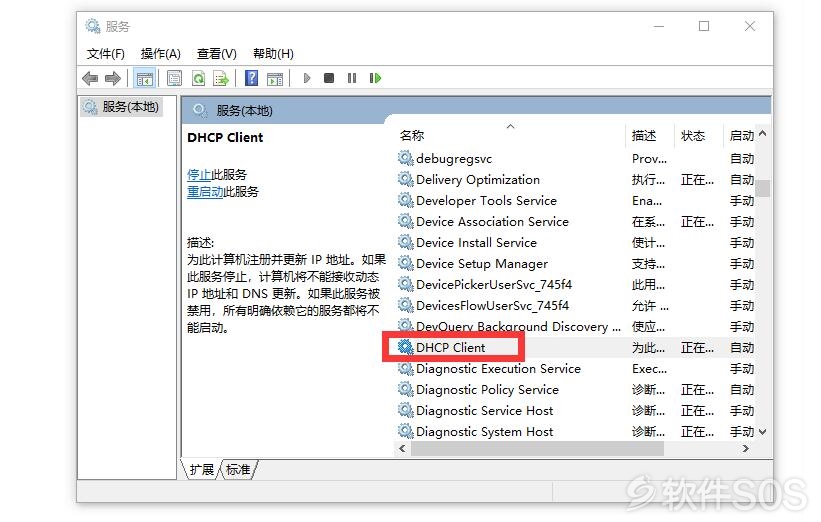Viewport: 821px width, 522px height.
Task: Open the 帮助(H) menu
Action: tap(273, 54)
